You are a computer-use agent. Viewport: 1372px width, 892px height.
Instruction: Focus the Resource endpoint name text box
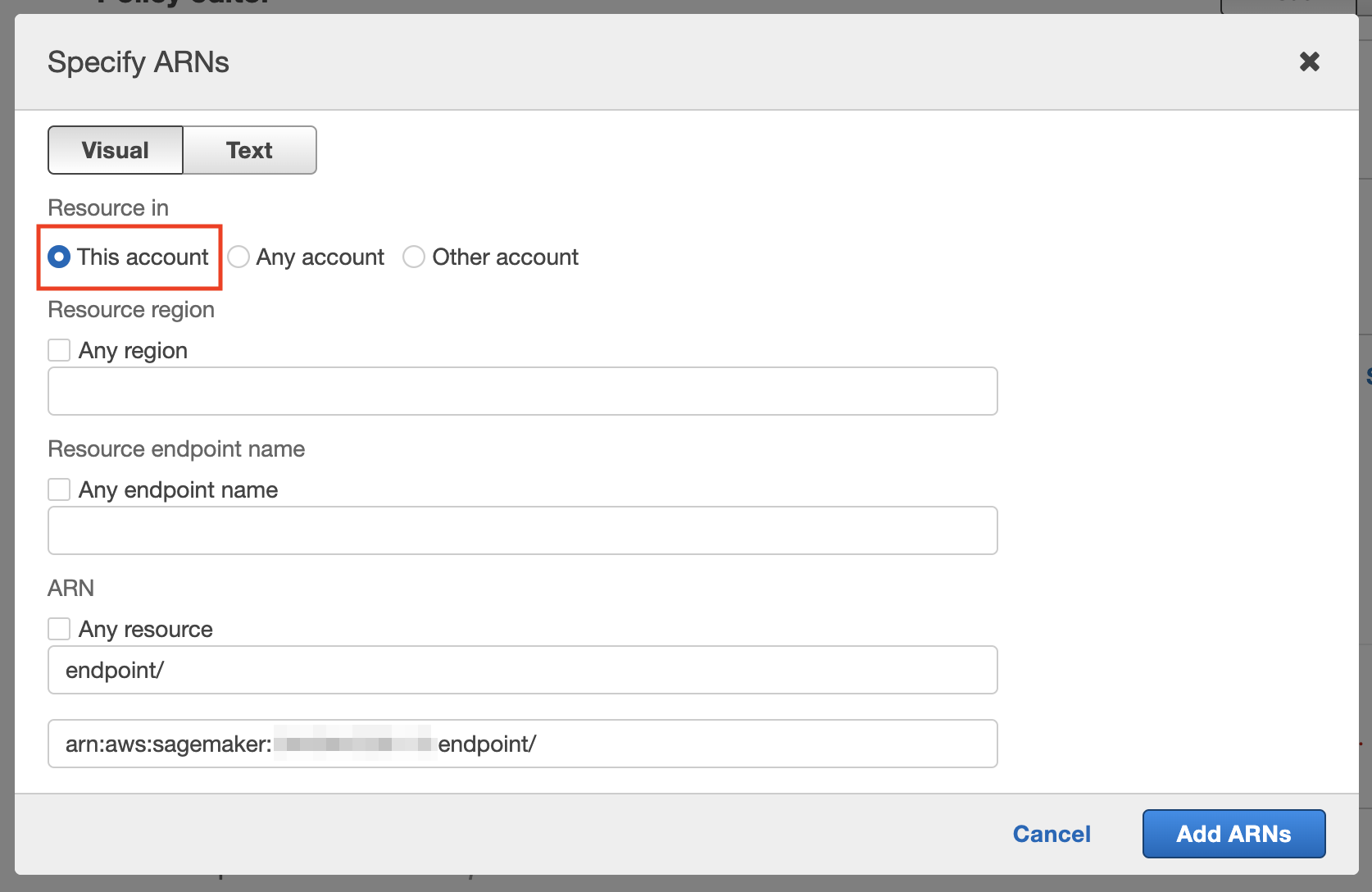click(x=522, y=530)
